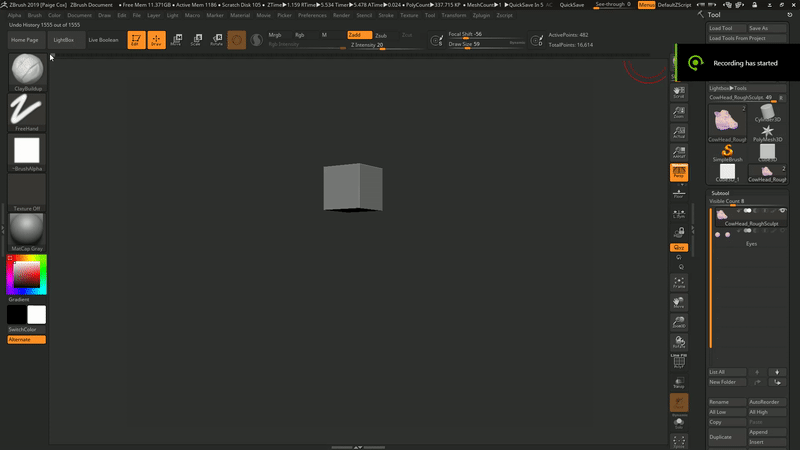Click the Local Symmetry icon
The height and width of the screenshot is (450, 800).
679,214
